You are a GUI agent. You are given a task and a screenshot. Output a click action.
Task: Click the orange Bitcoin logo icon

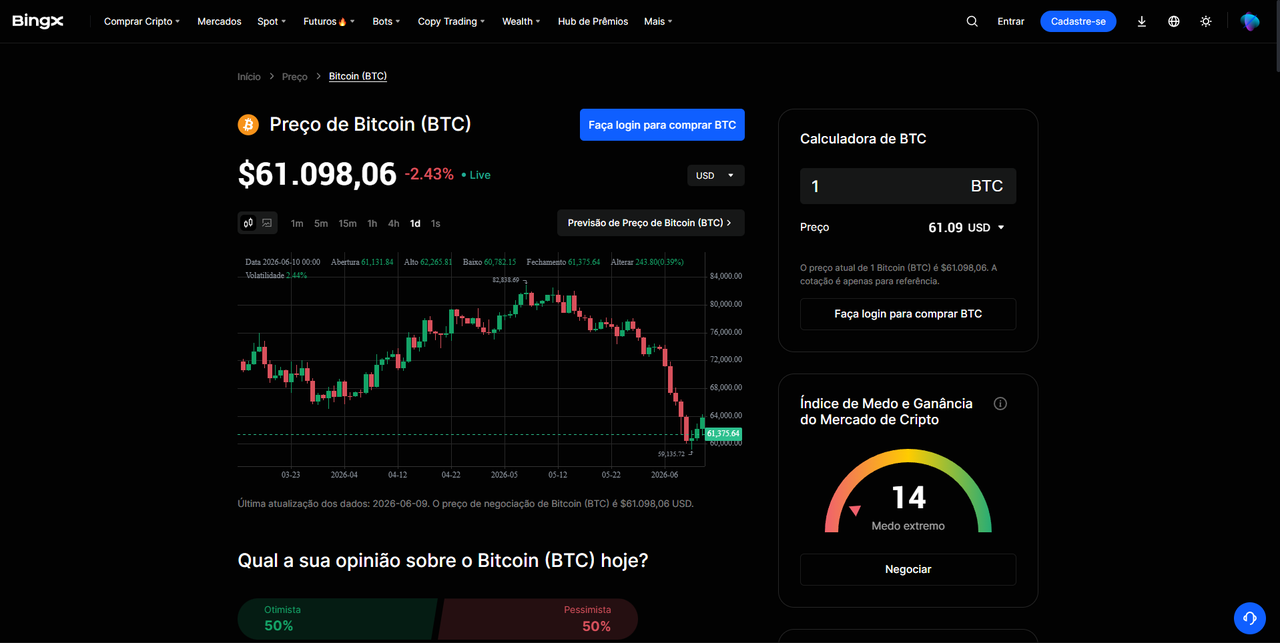(x=248, y=124)
